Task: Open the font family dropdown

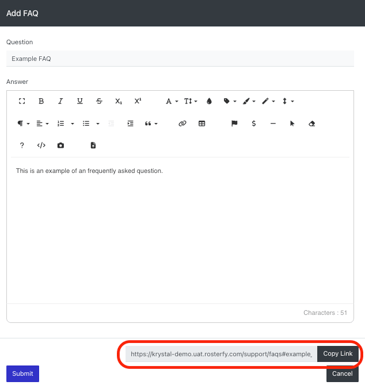Action: tap(172, 101)
